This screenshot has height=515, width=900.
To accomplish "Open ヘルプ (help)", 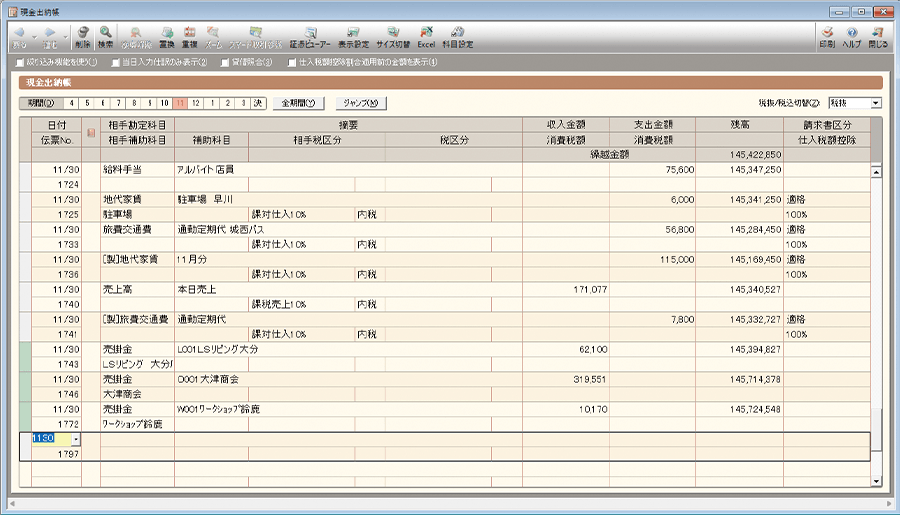I will pos(851,37).
